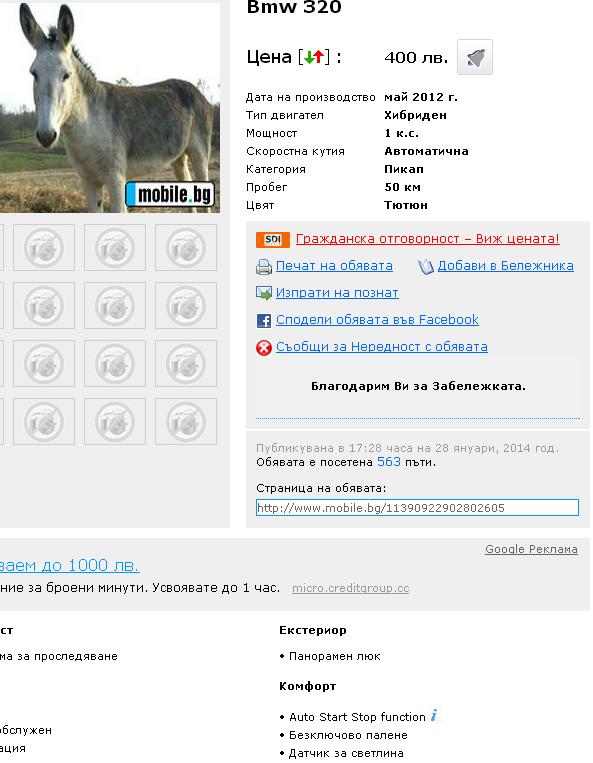Click the Facebook icon
The image size is (593, 763).
point(264,321)
